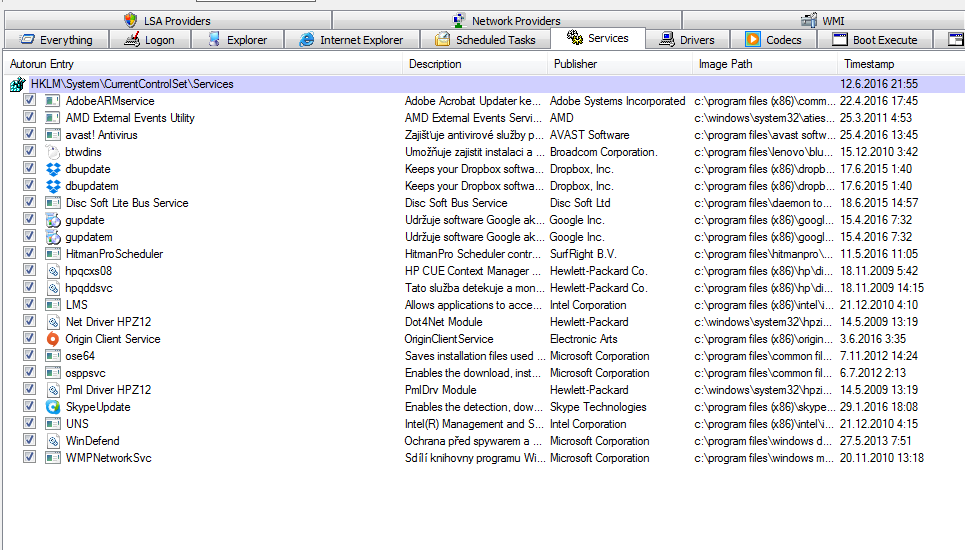Click the SkypeUpdate entry icon

tap(53, 407)
